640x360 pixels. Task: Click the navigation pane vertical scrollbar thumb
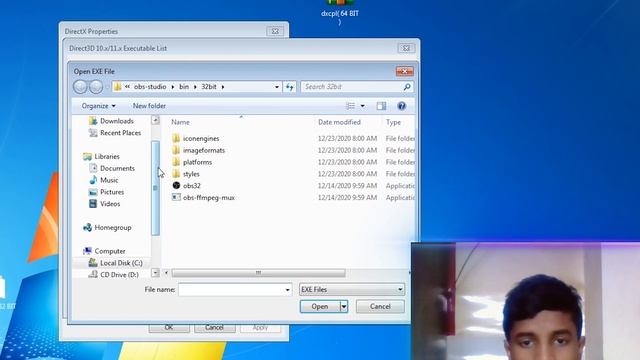pyautogui.click(x=155, y=188)
